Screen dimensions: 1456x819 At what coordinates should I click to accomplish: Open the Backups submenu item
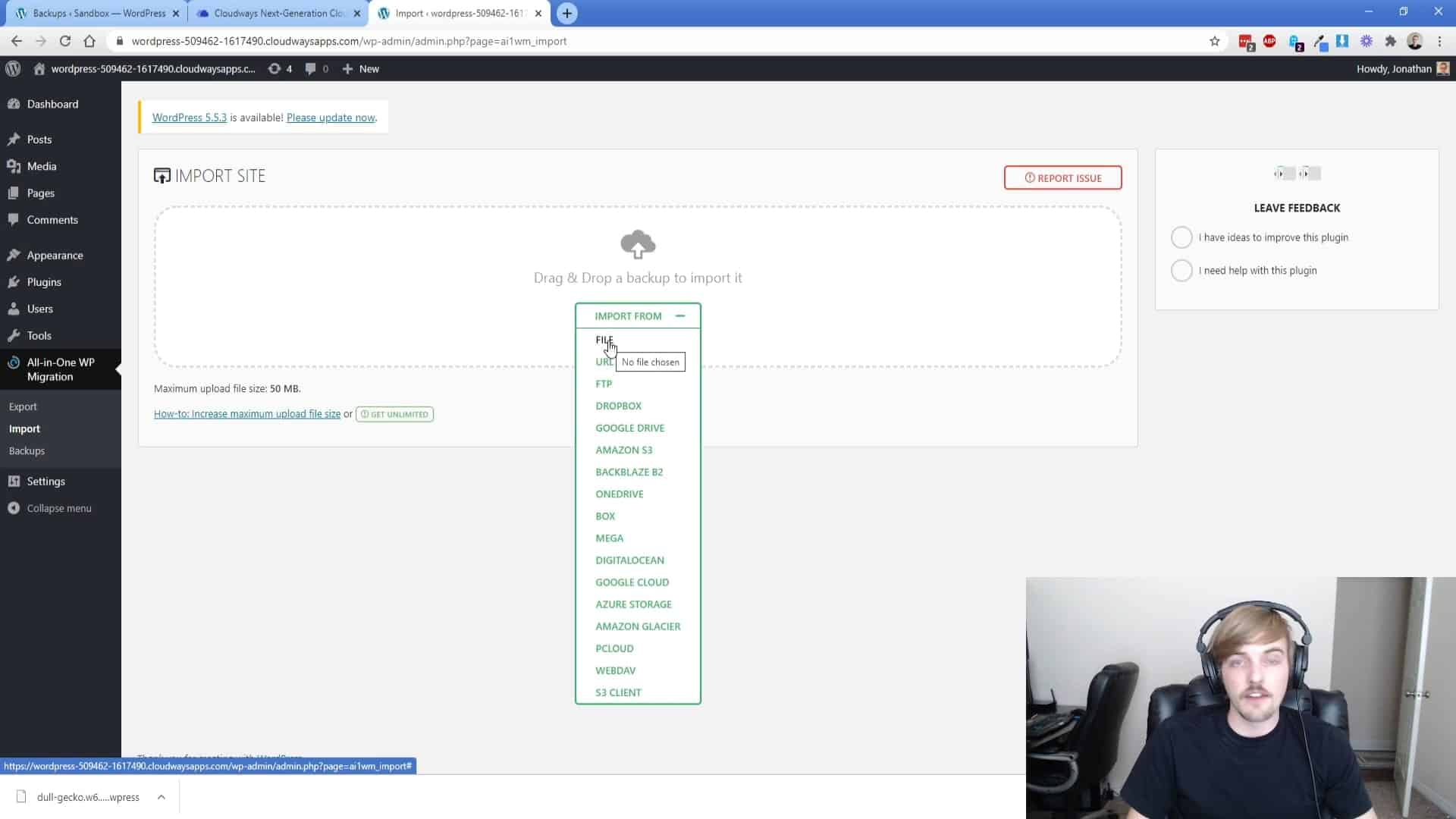point(27,450)
